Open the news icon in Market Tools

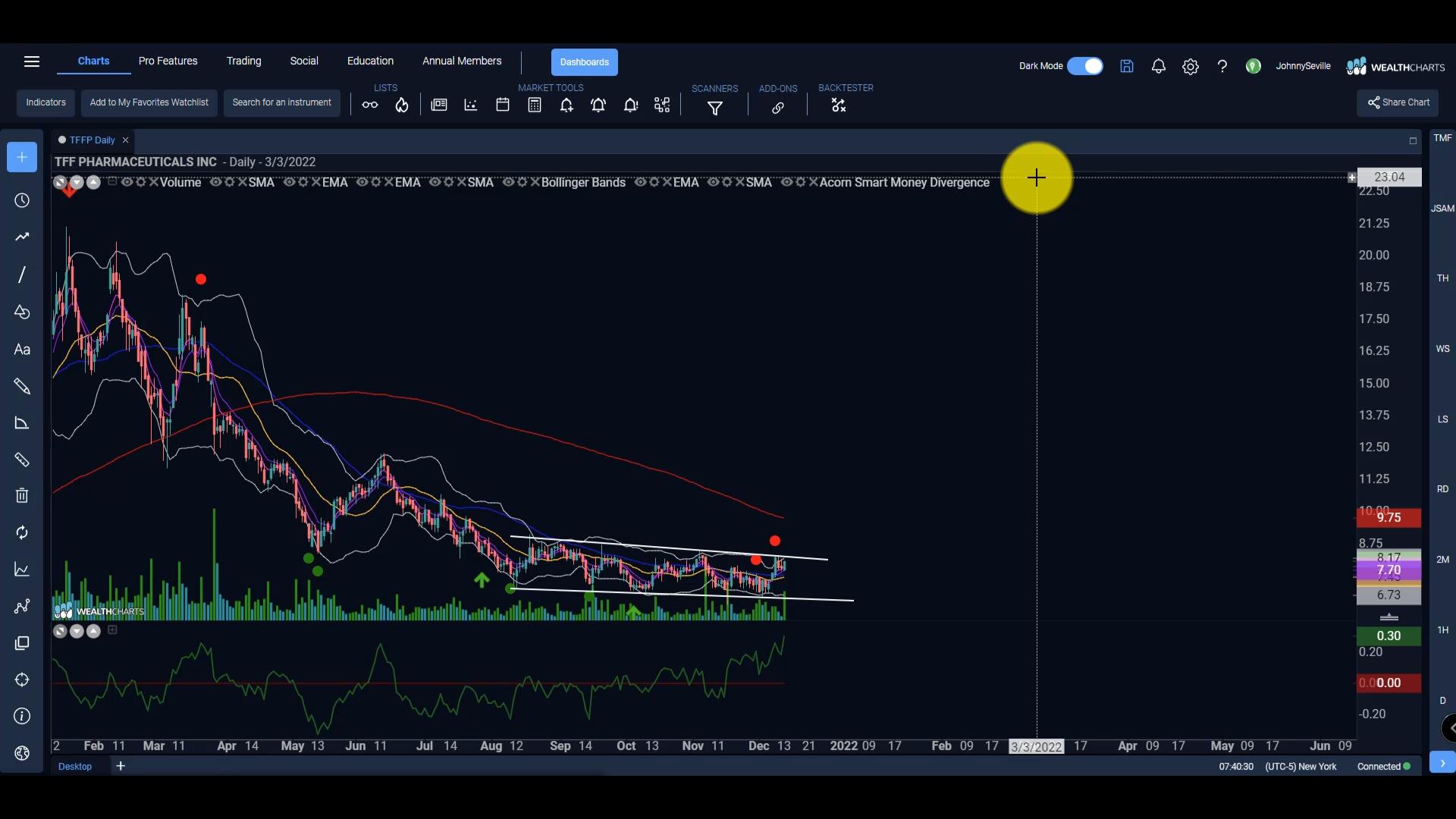(439, 105)
